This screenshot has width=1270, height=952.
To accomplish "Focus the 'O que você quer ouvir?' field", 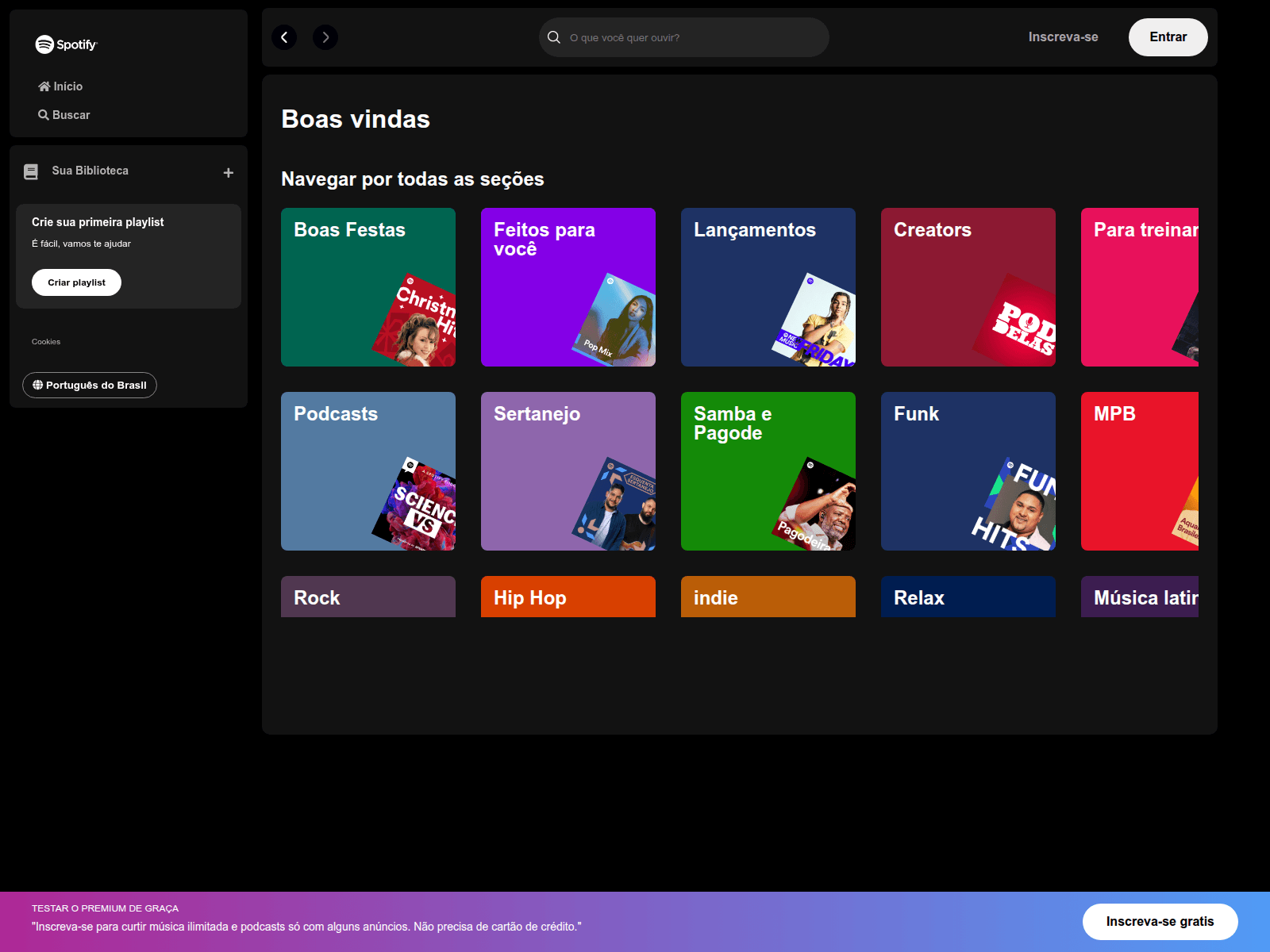I will pos(691,37).
